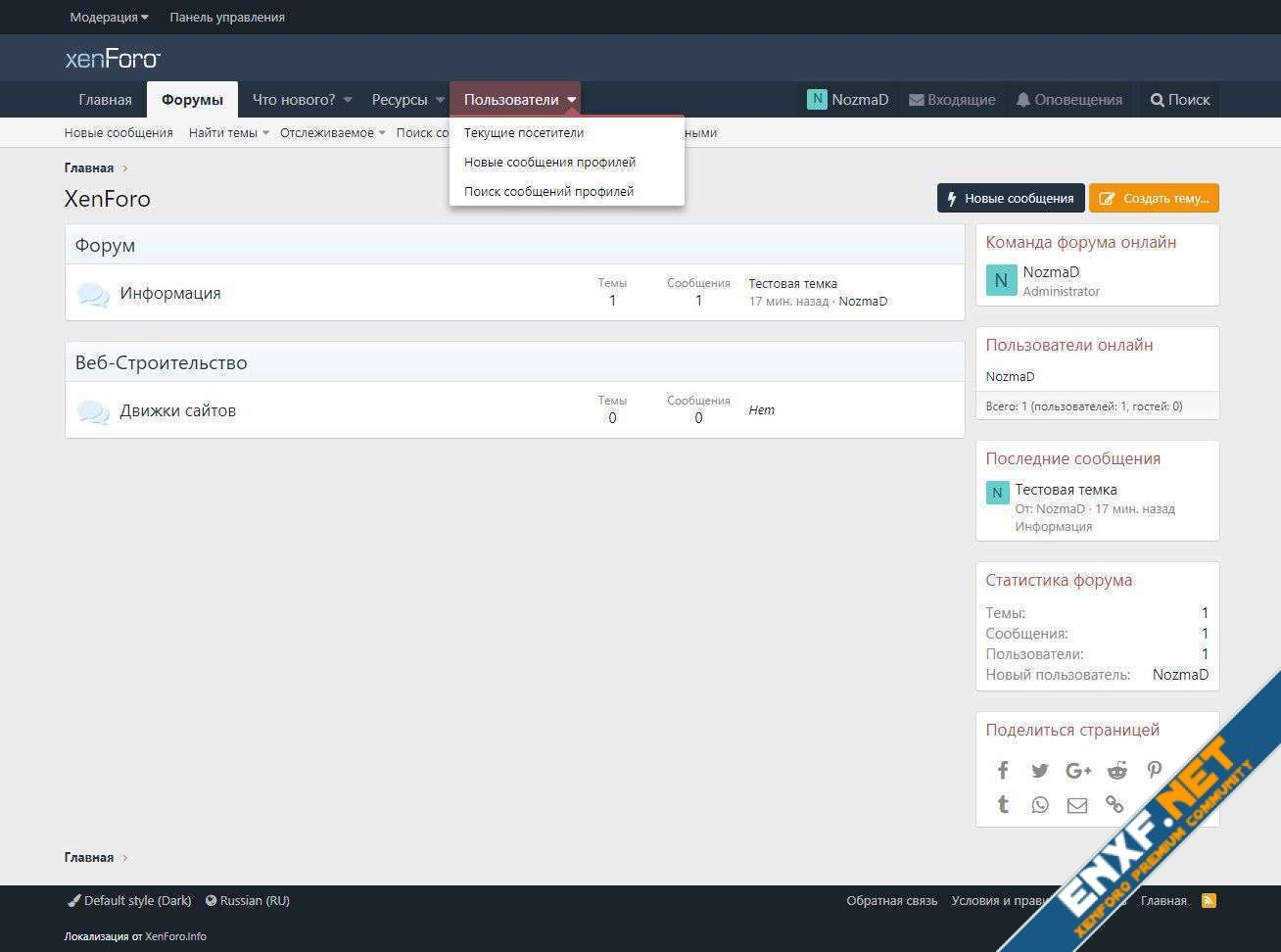The height and width of the screenshot is (952, 1281).
Task: Share the page by email icon
Action: [x=1077, y=805]
